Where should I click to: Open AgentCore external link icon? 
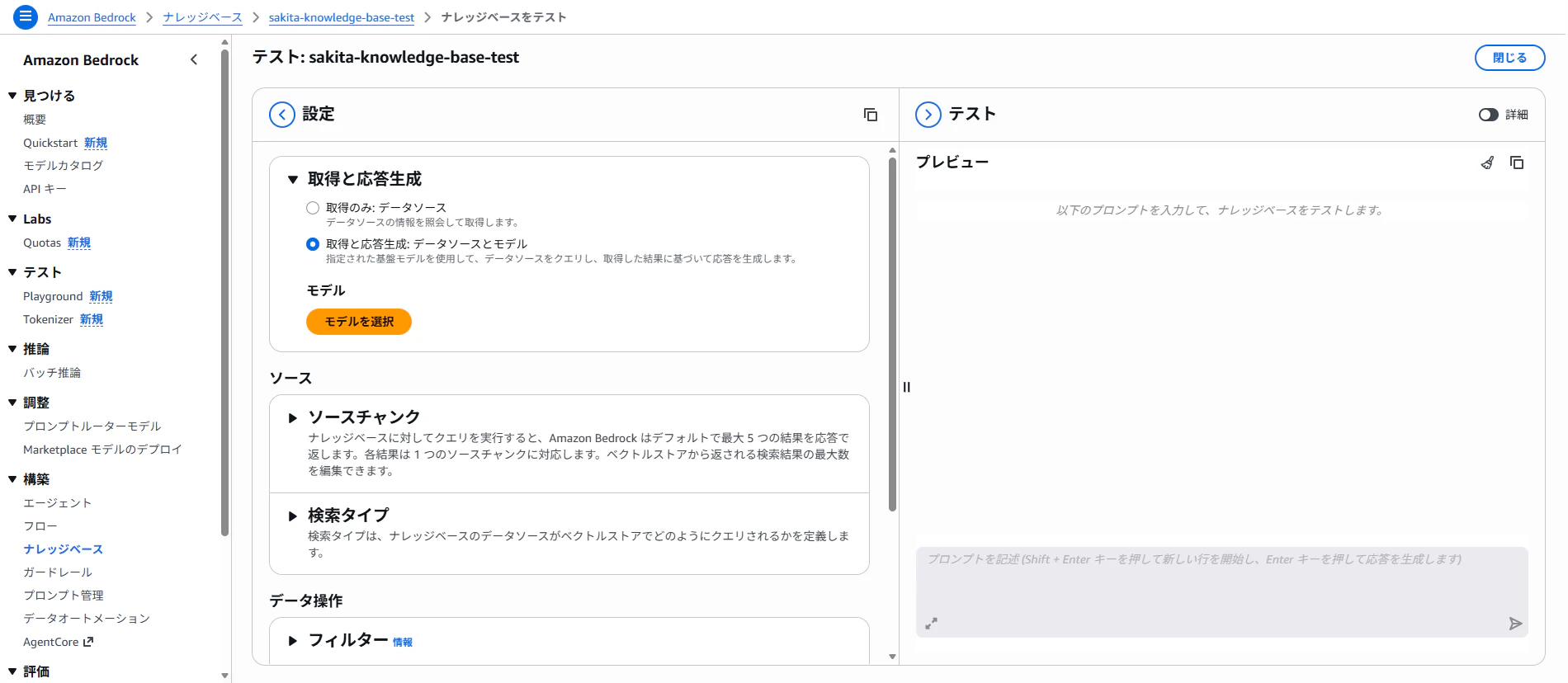coord(88,642)
